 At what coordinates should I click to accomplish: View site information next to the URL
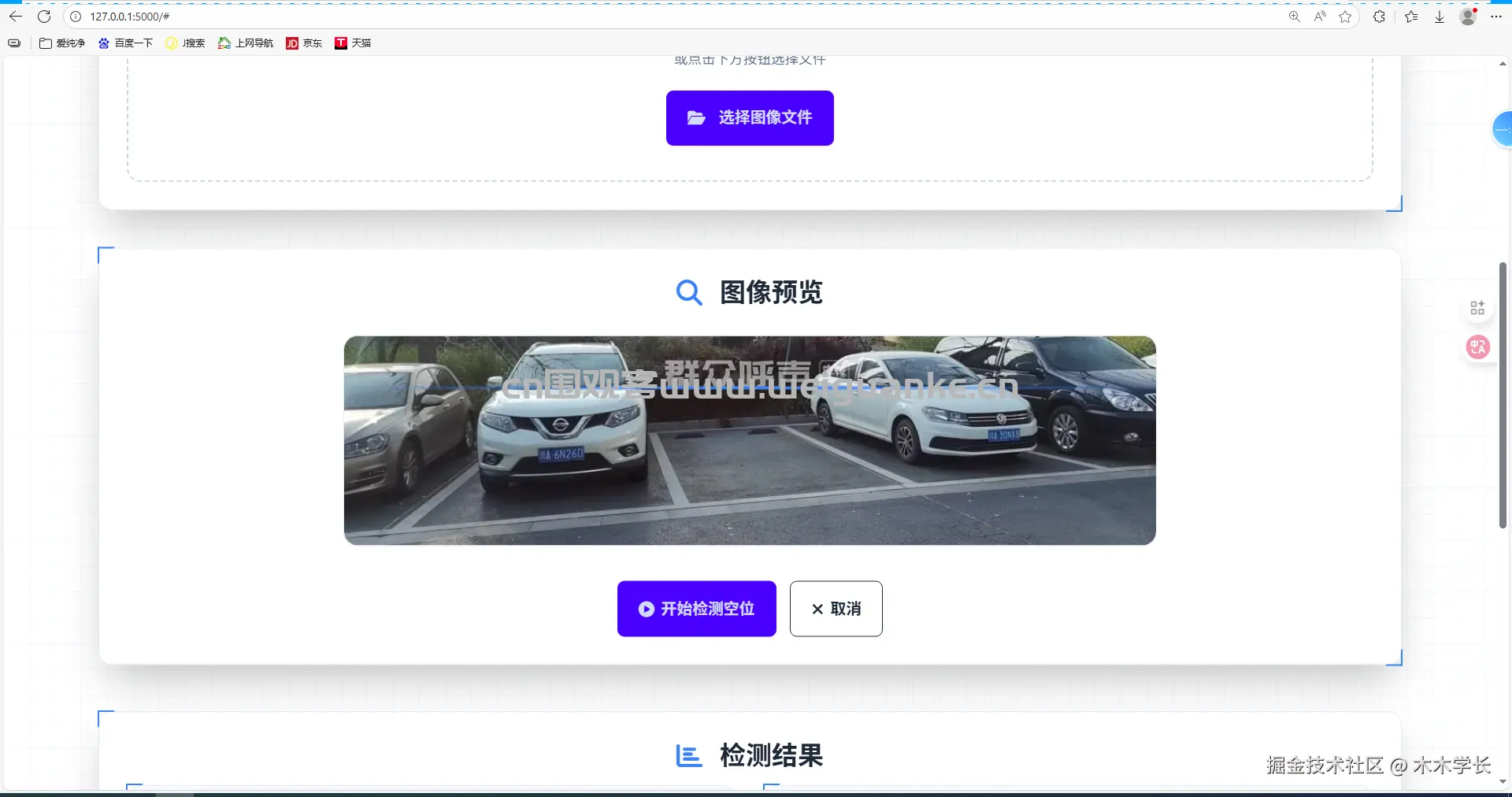pos(76,17)
